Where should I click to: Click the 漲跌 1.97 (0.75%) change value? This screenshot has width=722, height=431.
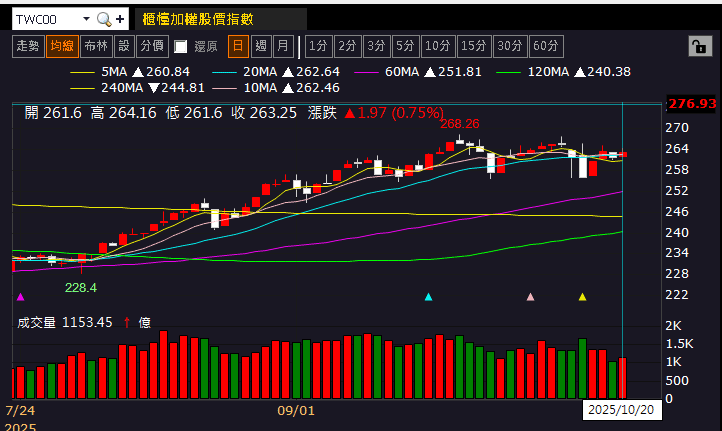[x=376, y=113]
